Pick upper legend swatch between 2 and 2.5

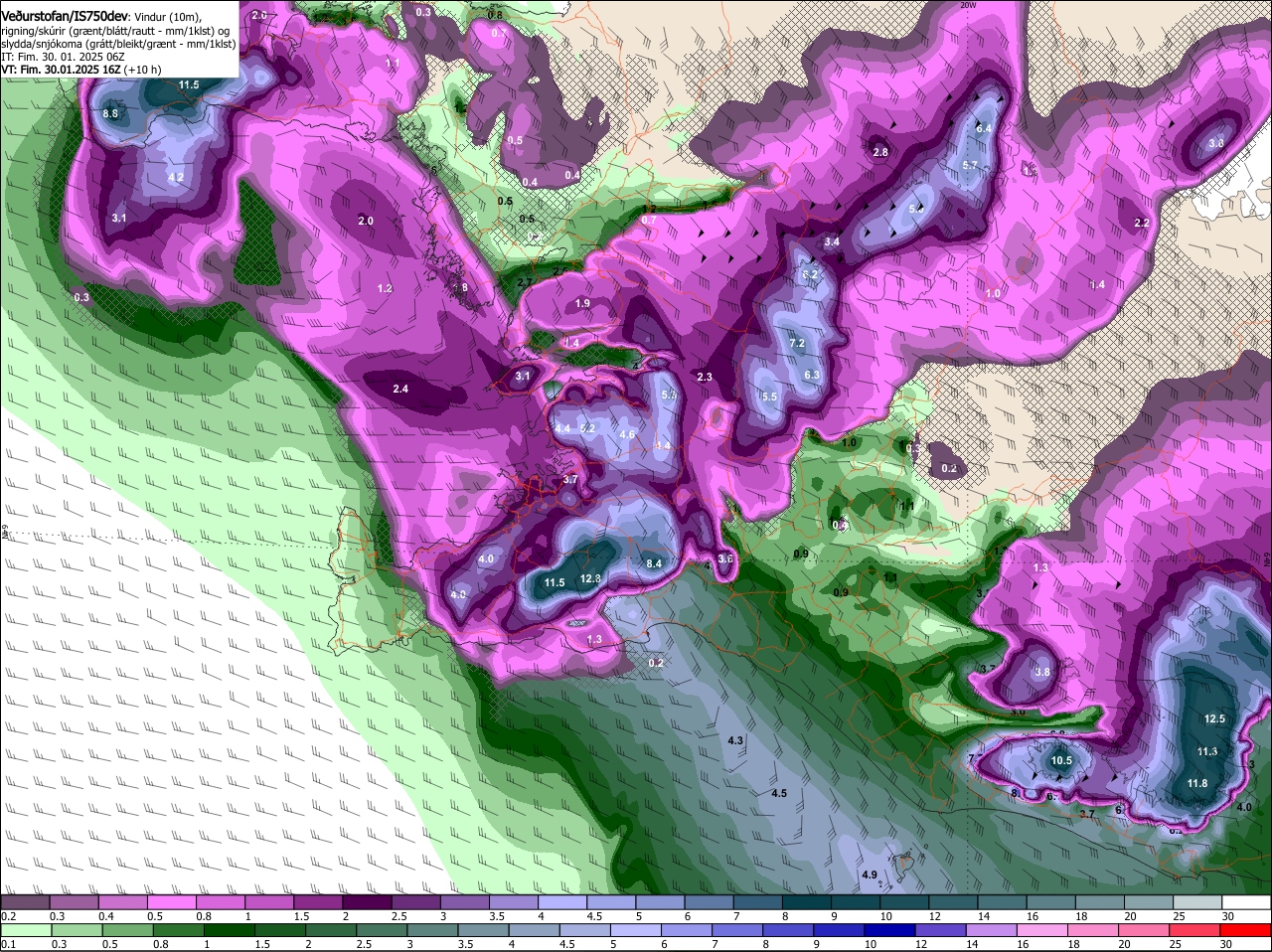367,902
